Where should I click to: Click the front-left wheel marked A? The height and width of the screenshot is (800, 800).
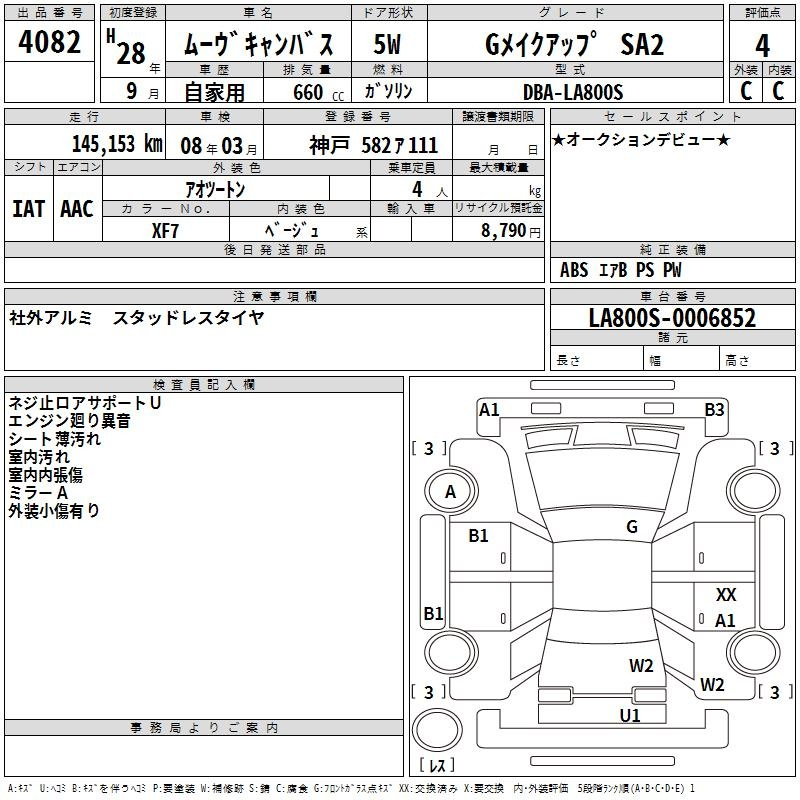pos(451,492)
